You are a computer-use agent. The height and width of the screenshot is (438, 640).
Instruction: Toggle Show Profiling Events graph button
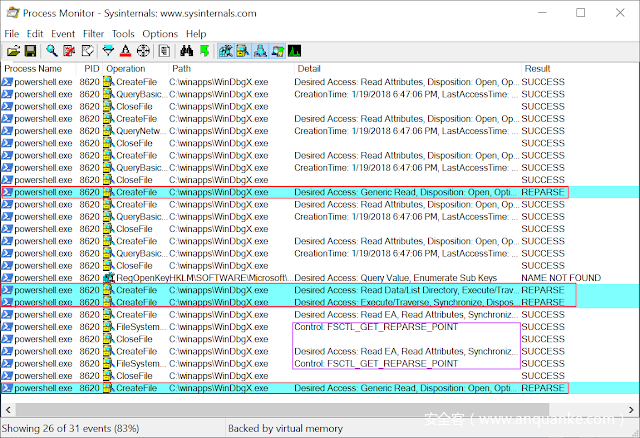coord(295,51)
